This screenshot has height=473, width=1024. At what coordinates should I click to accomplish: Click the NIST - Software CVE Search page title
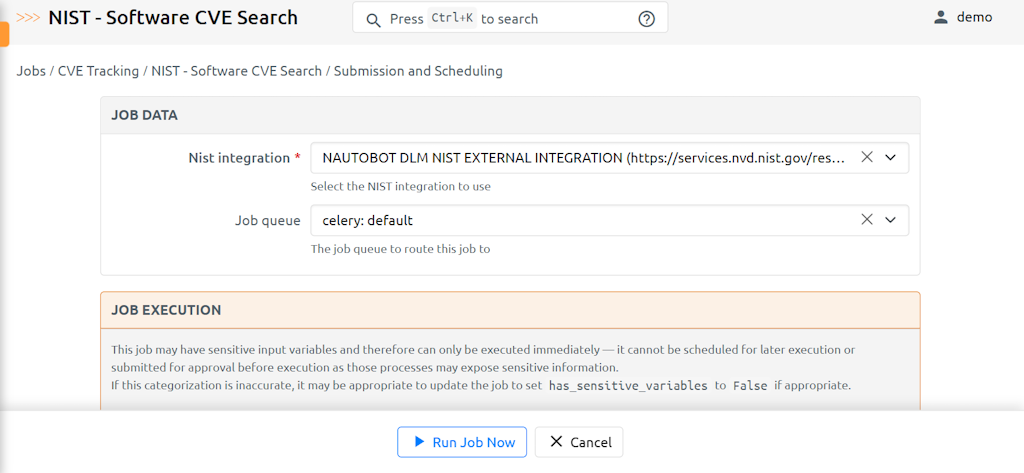click(x=173, y=18)
